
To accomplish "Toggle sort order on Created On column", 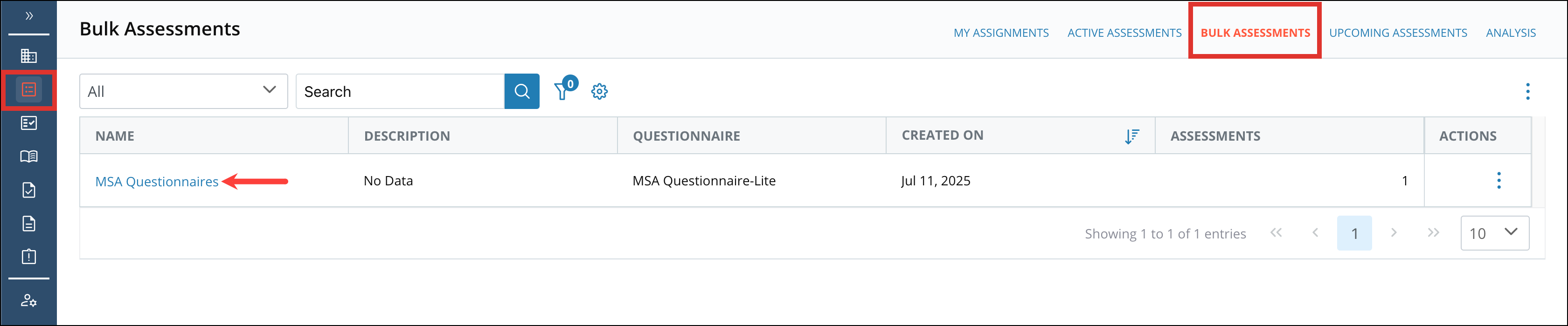I will point(1132,136).
